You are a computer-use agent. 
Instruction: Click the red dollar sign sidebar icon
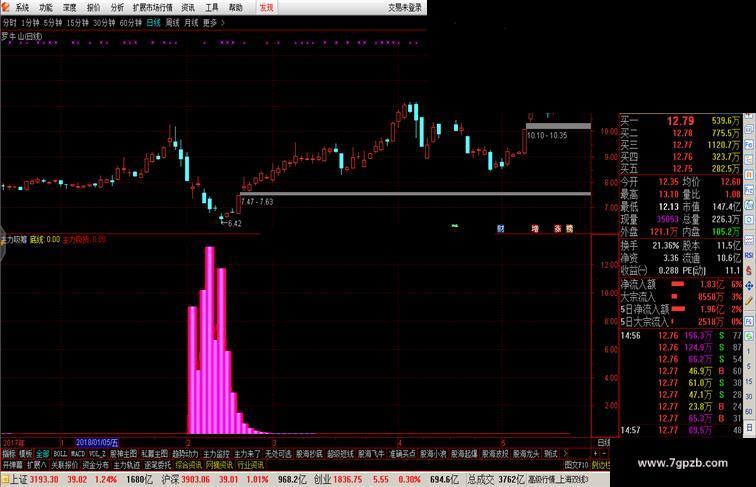coord(749,271)
